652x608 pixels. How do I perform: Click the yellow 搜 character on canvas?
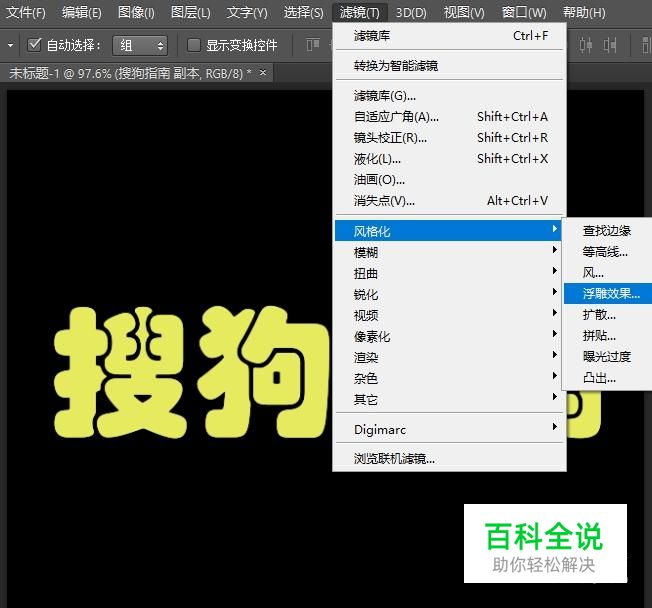pos(121,373)
